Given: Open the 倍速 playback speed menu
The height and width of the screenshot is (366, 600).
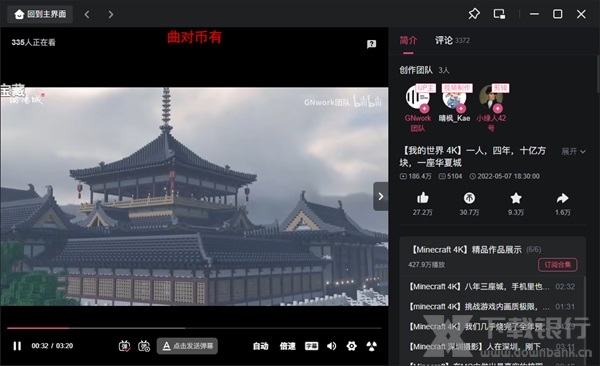Looking at the screenshot, I should 287,346.
